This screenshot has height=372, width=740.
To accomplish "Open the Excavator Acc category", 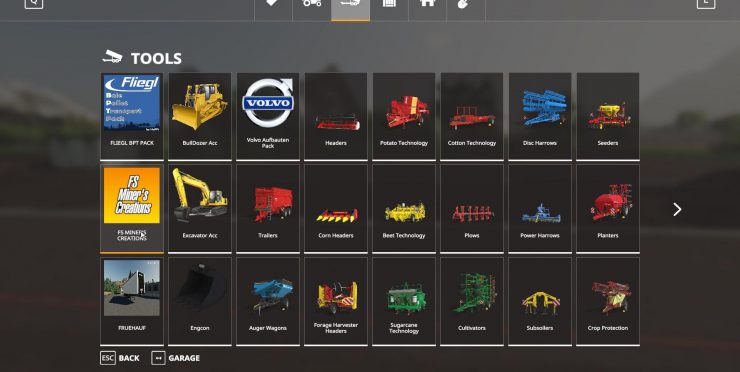I will pyautogui.click(x=200, y=208).
